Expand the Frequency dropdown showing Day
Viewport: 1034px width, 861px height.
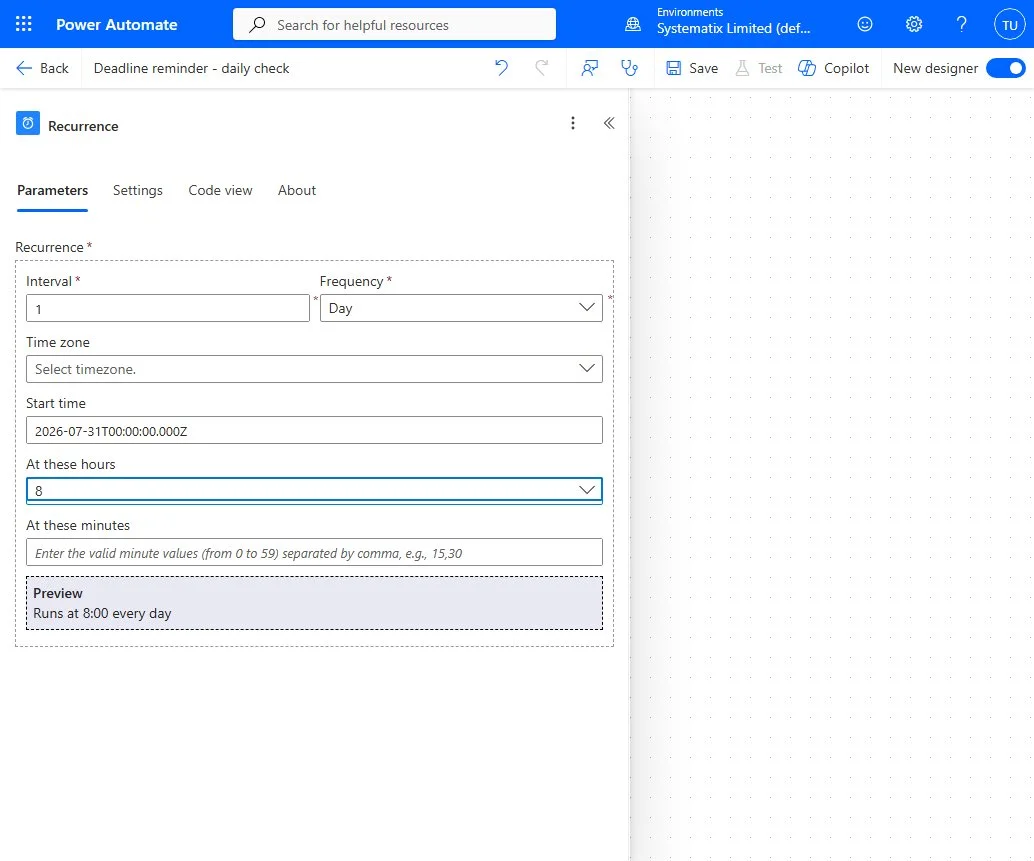pyautogui.click(x=461, y=308)
